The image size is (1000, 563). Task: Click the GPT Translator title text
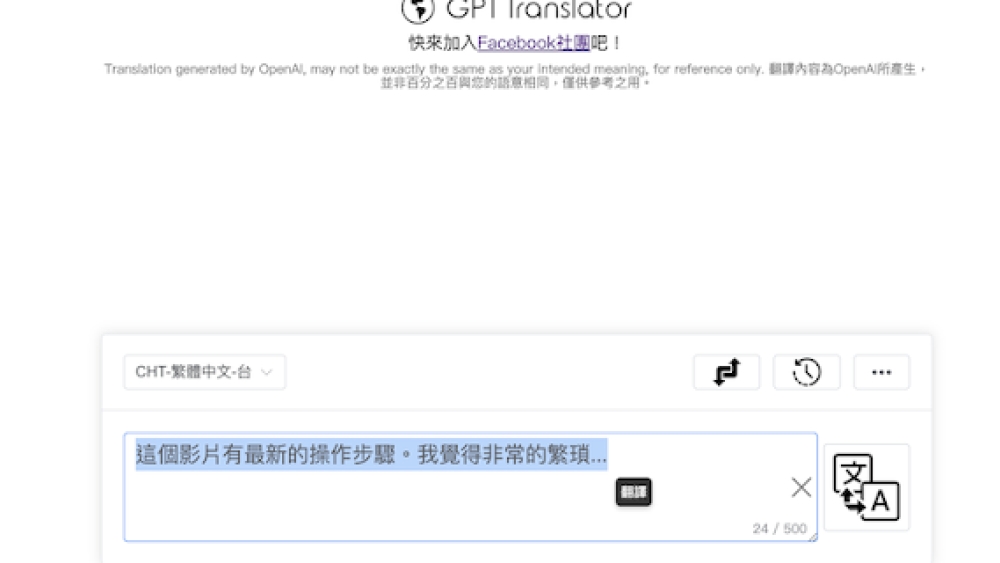point(539,10)
